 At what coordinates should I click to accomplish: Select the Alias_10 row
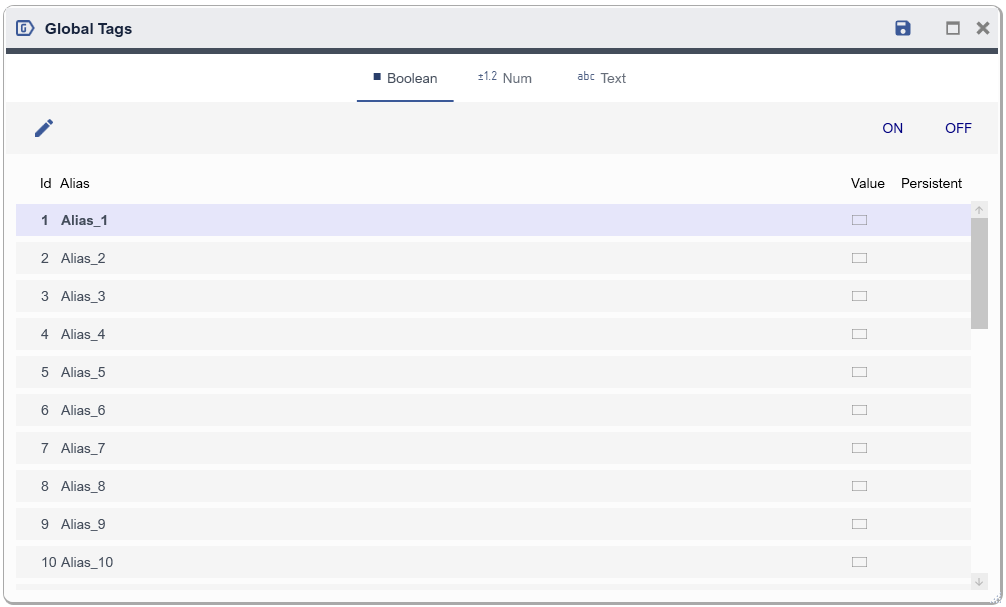(x=400, y=562)
